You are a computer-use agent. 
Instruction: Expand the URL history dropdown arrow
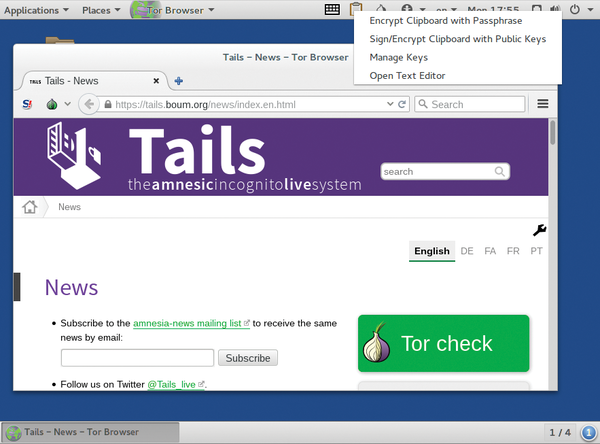[390, 104]
